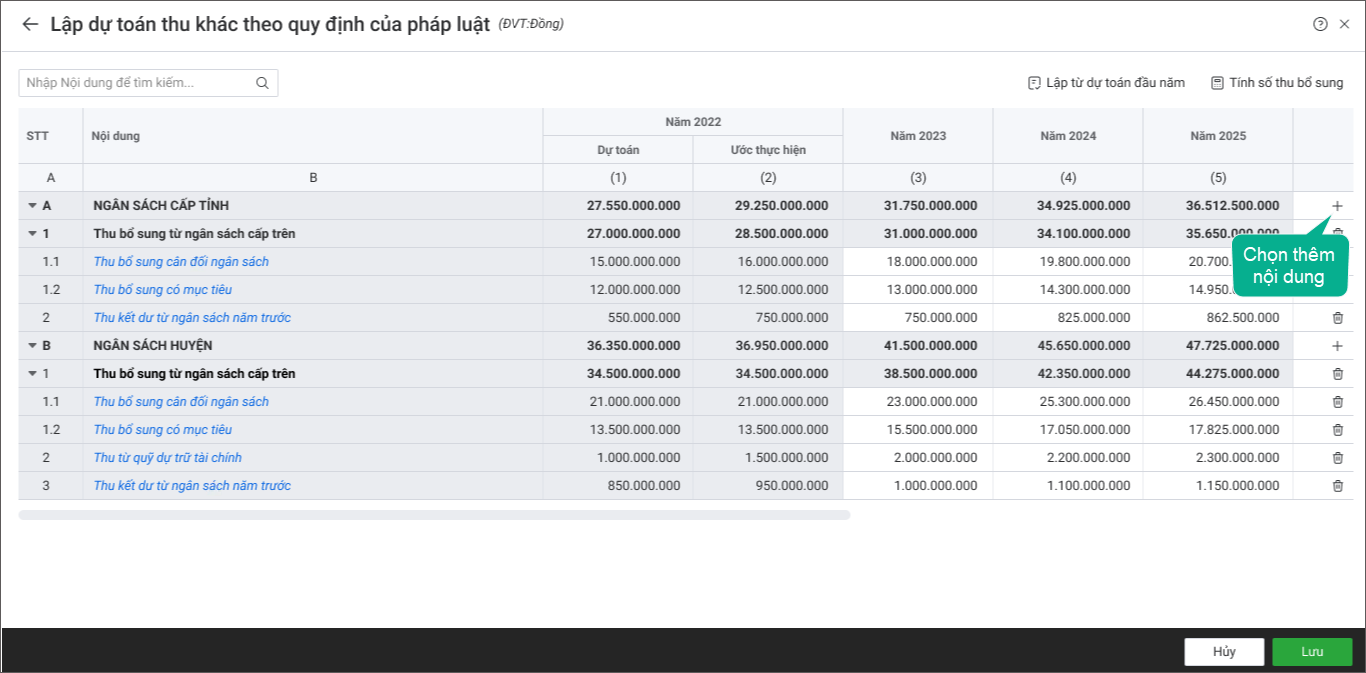This screenshot has width=1366, height=673.
Task: Click the search magnifier icon
Action: pyautogui.click(x=262, y=83)
